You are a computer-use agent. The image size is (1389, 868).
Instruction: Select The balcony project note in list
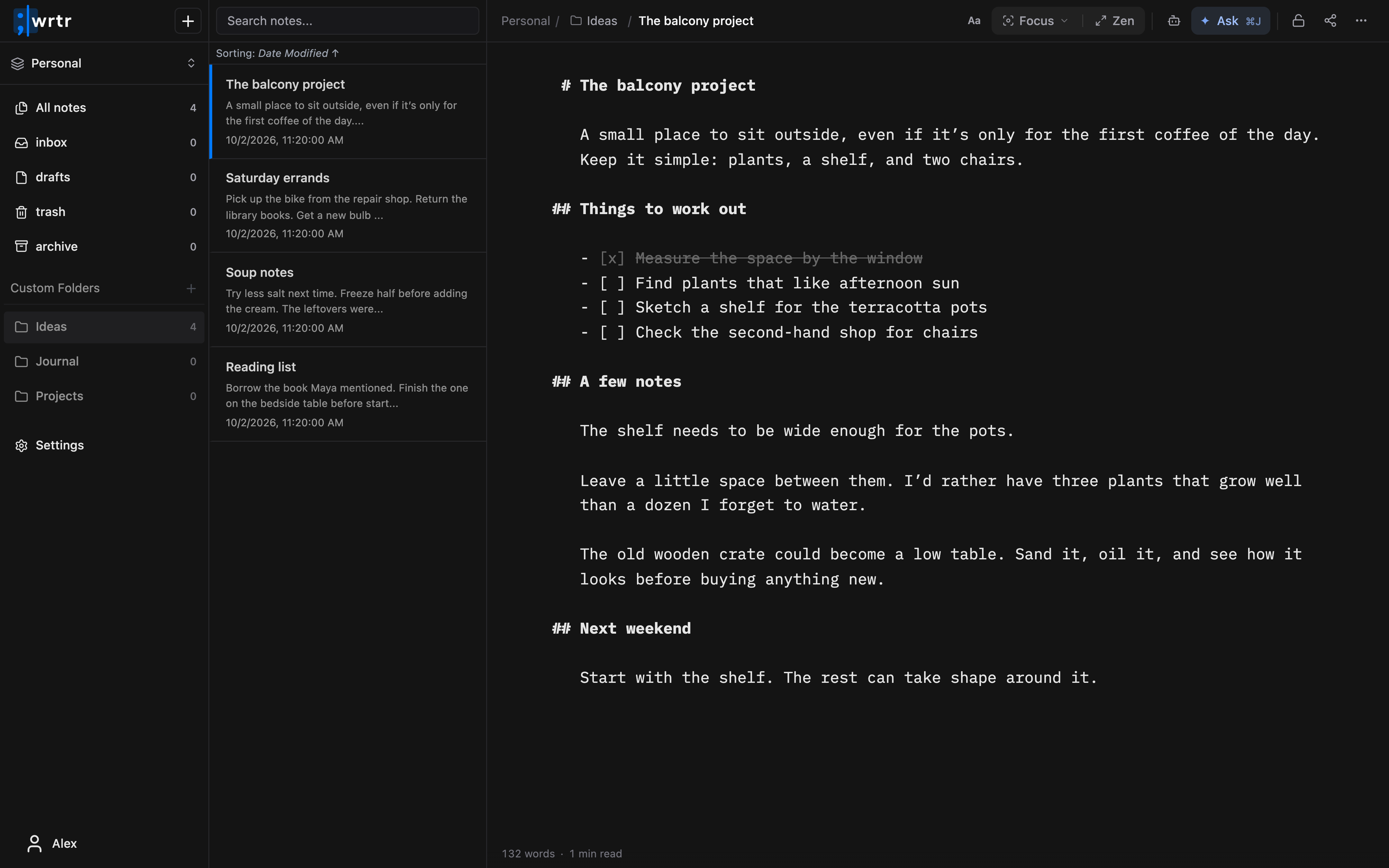click(x=349, y=111)
